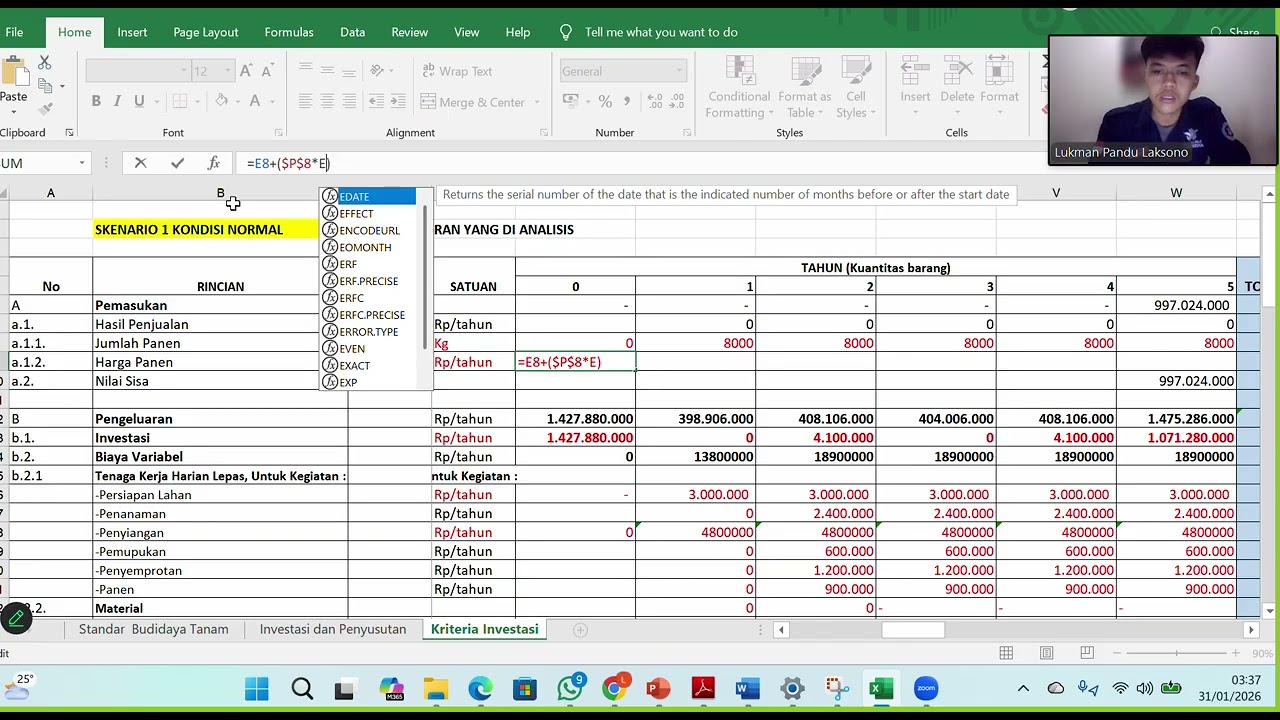
Task: Switch to the Page Layout ribbon tab
Action: pyautogui.click(x=205, y=32)
